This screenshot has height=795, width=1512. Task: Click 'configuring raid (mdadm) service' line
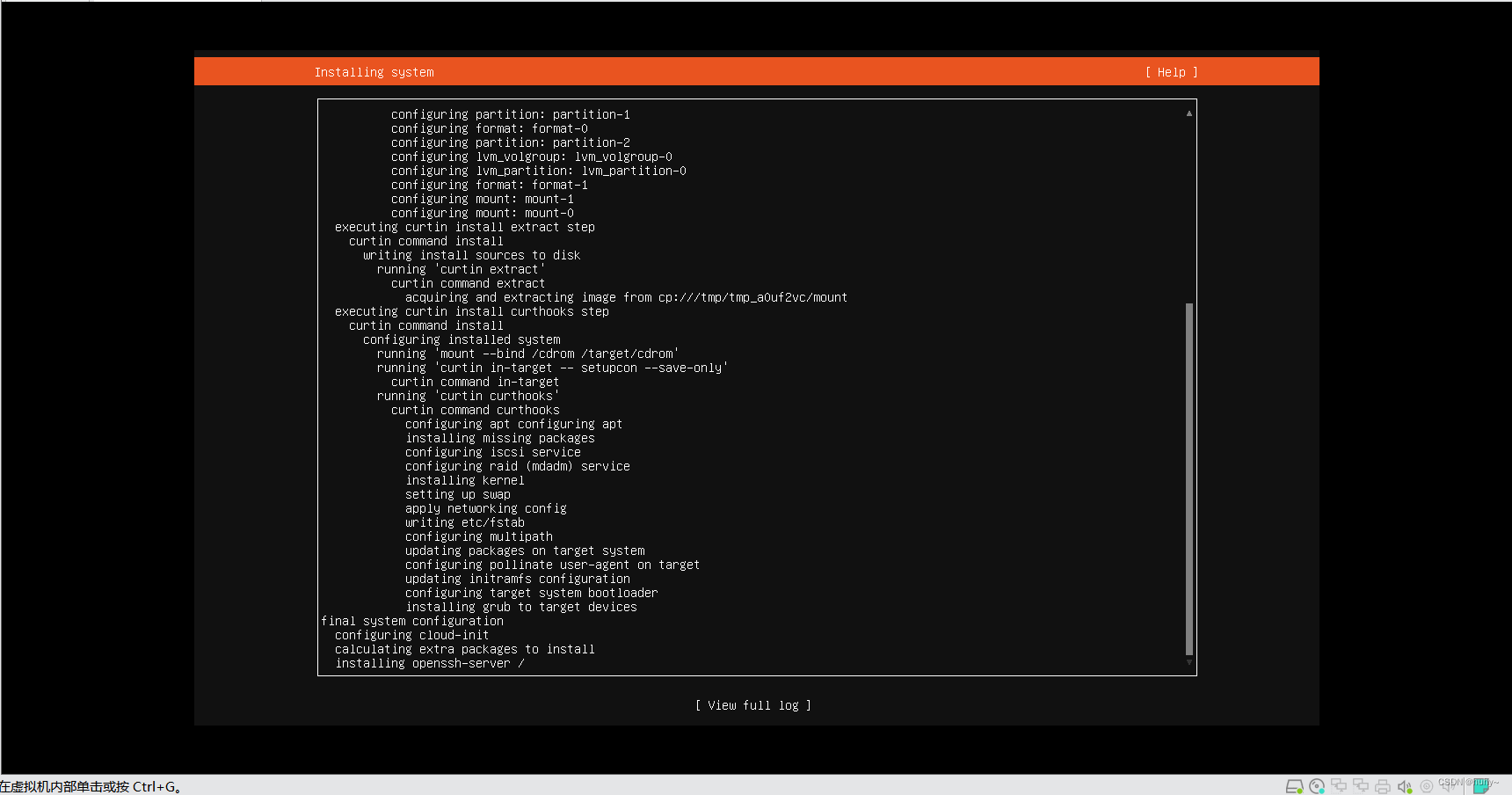pos(517,466)
